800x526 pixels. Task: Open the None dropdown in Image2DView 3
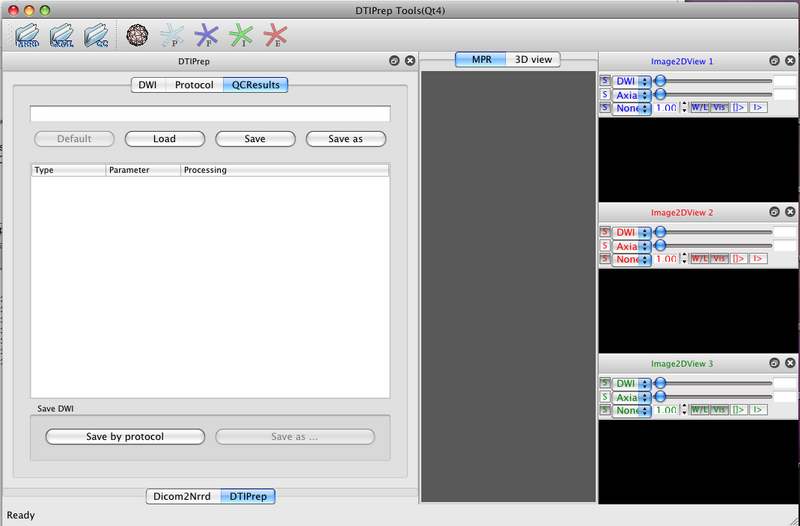pyautogui.click(x=631, y=410)
